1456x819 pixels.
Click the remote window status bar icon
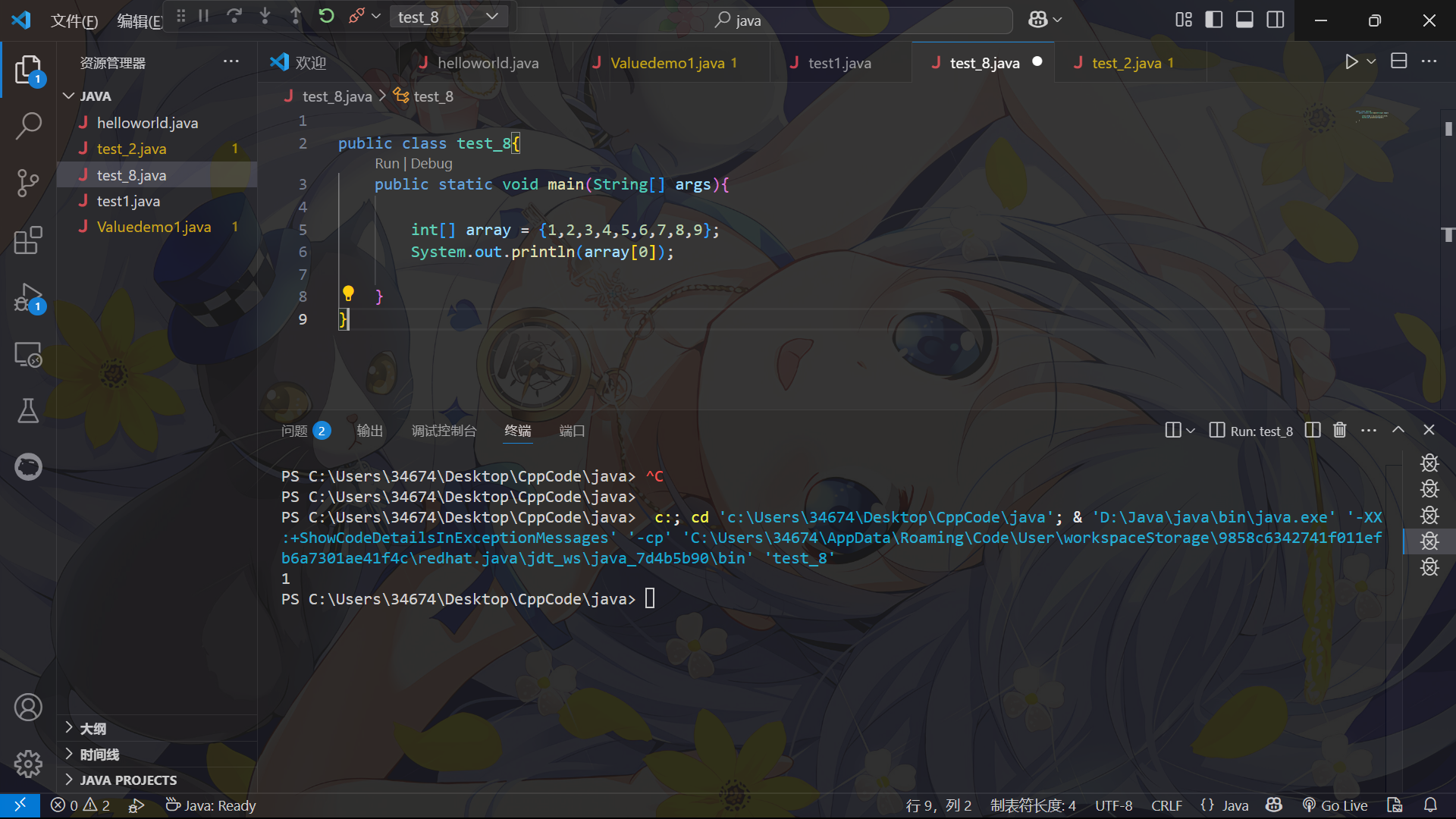coord(20,805)
